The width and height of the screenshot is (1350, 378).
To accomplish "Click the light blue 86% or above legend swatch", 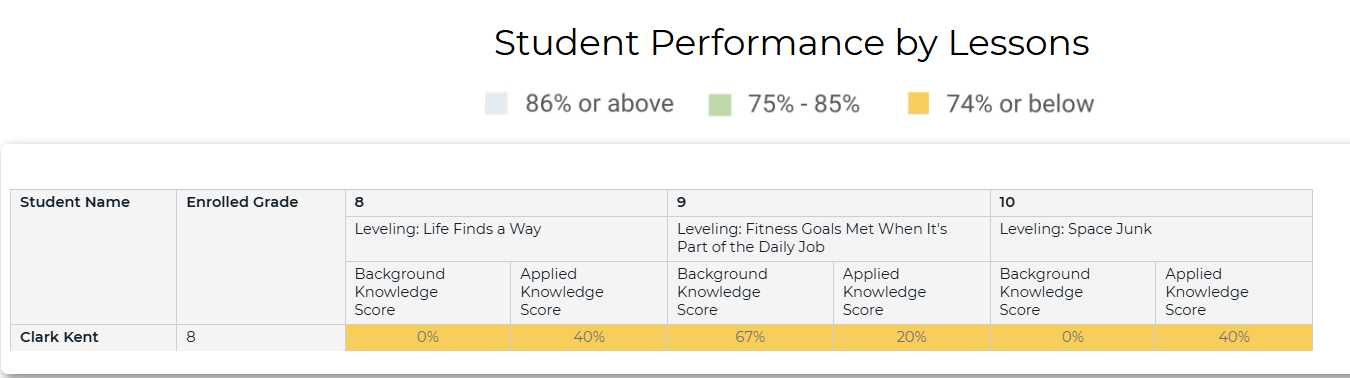I will coord(496,104).
